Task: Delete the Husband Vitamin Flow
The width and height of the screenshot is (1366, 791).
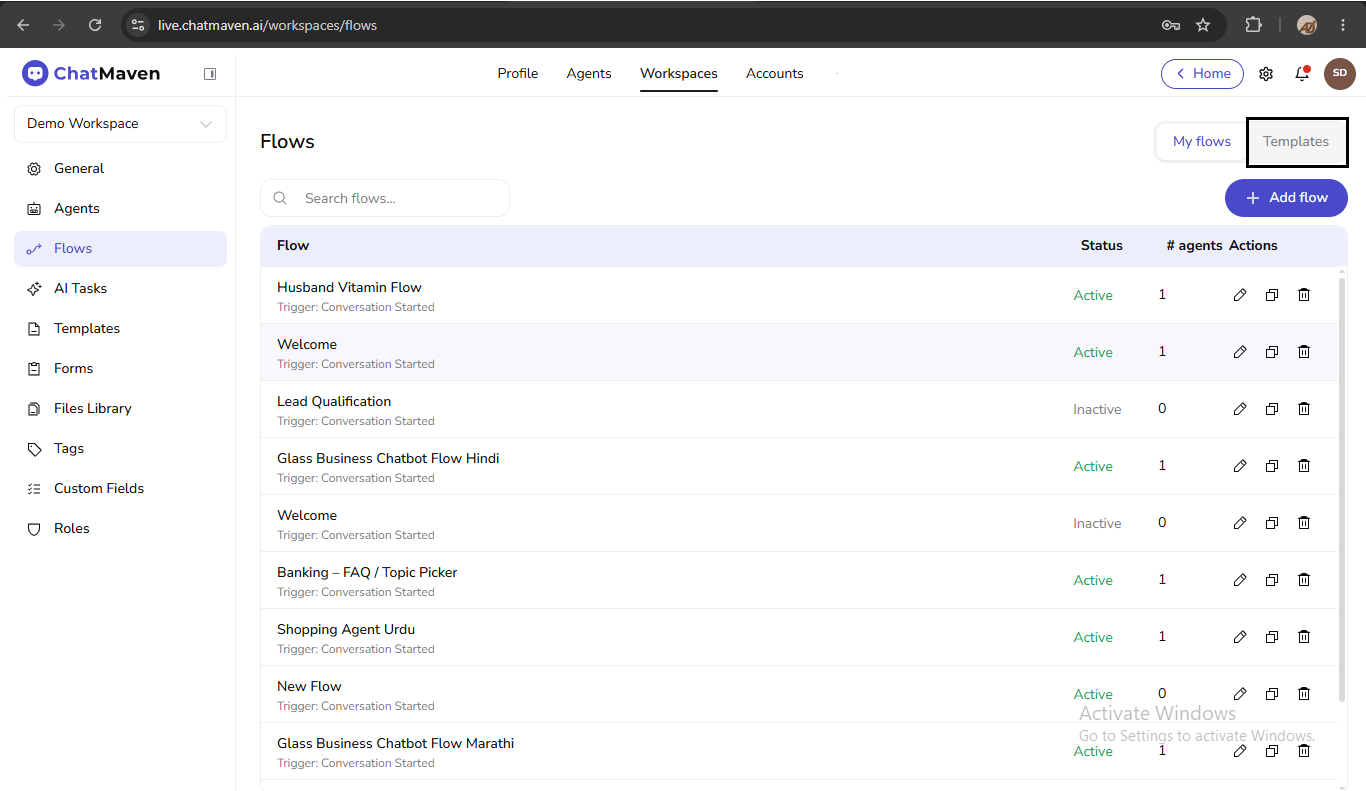Action: point(1304,295)
